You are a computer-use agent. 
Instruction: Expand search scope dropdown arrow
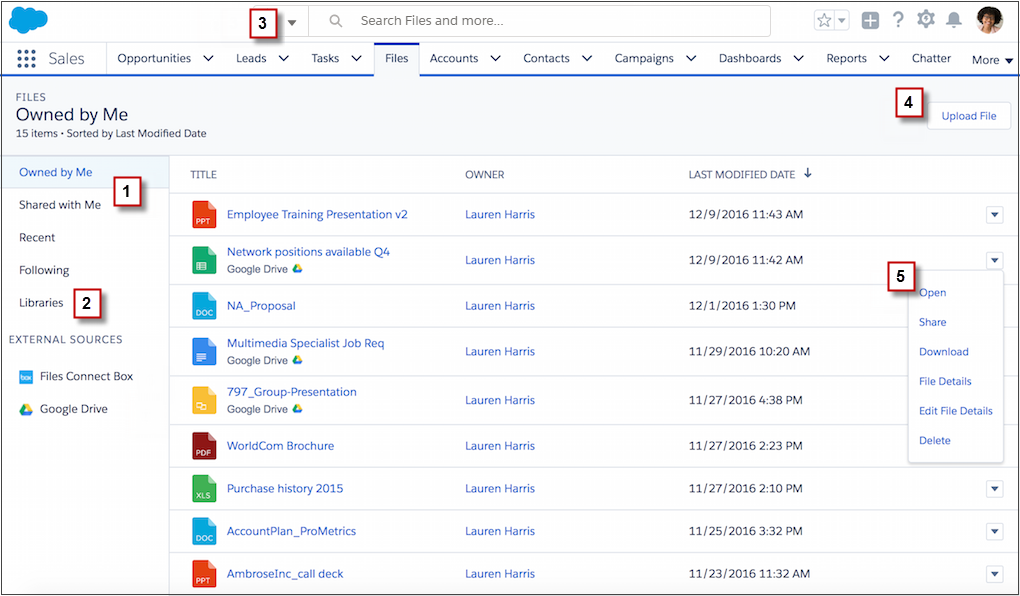[292, 22]
